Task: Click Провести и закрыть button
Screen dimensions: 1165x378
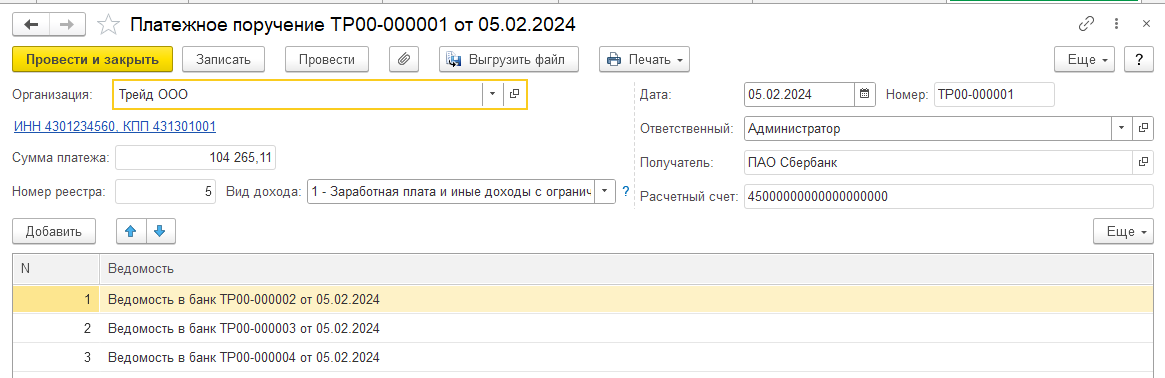Action: tap(93, 59)
